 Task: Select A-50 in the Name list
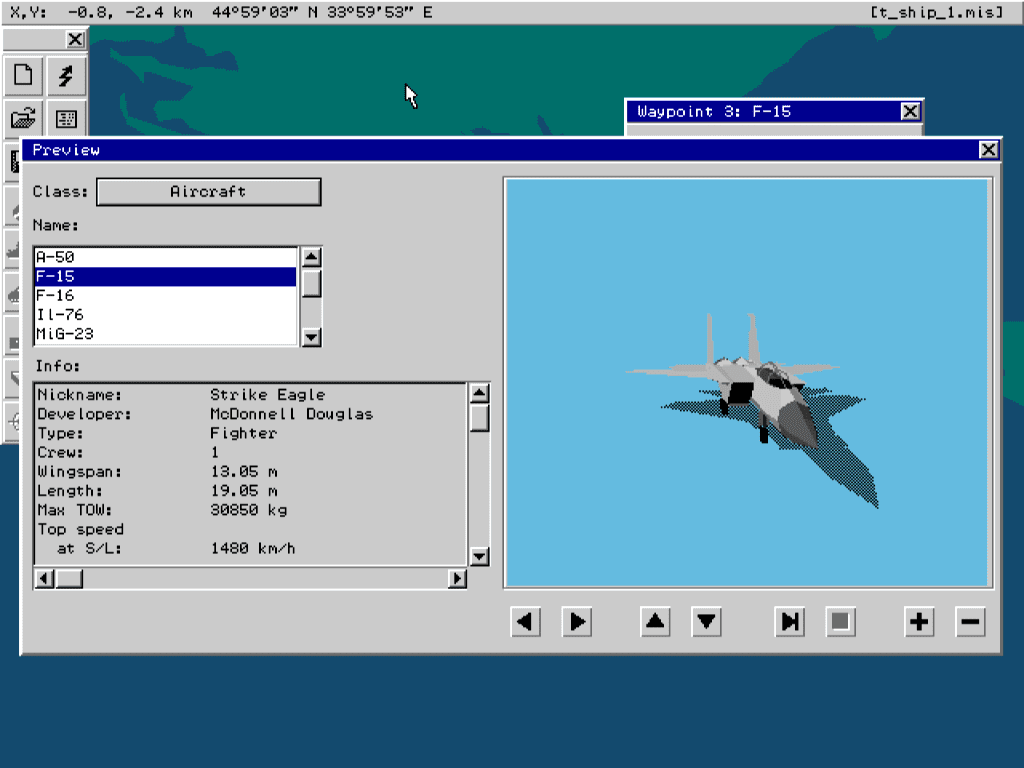click(166, 257)
